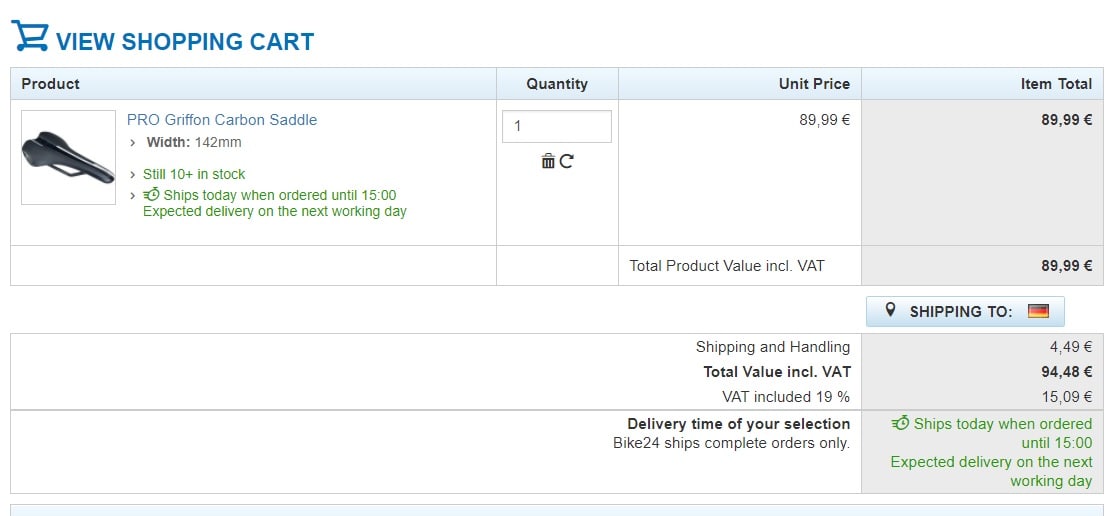1111x516 pixels.
Task: Open the PRO Griffon Carbon Saddle link
Action: click(222, 120)
